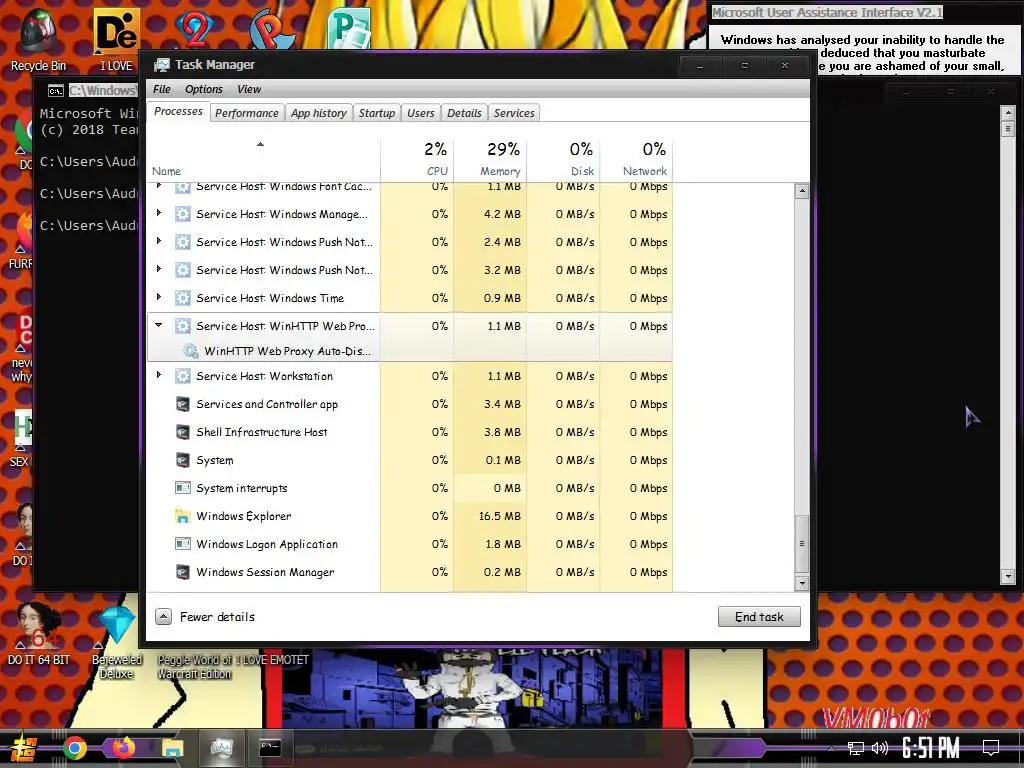Screen dimensions: 1024x768
Task: Open the View menu
Action: point(249,89)
